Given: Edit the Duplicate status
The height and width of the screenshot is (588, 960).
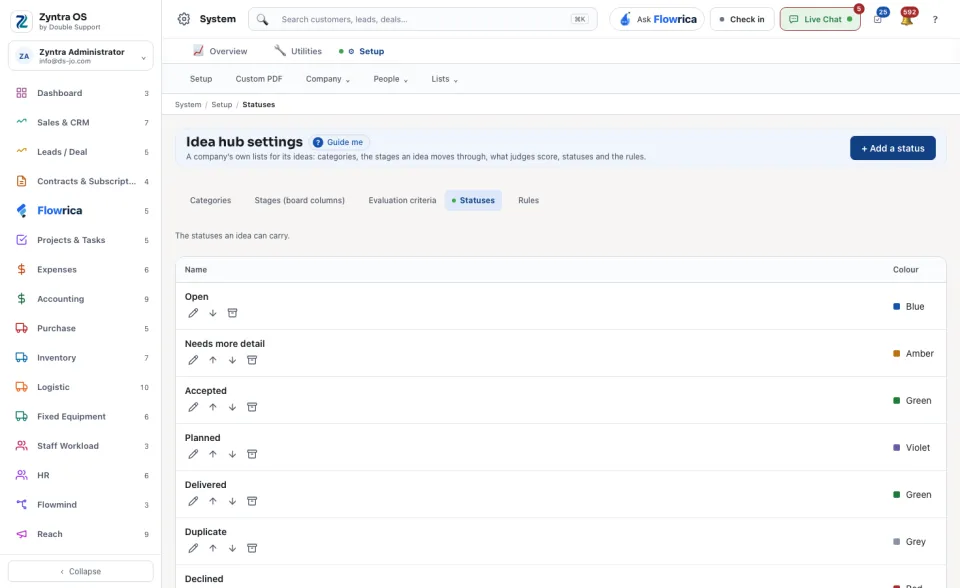Looking at the screenshot, I should 193,548.
